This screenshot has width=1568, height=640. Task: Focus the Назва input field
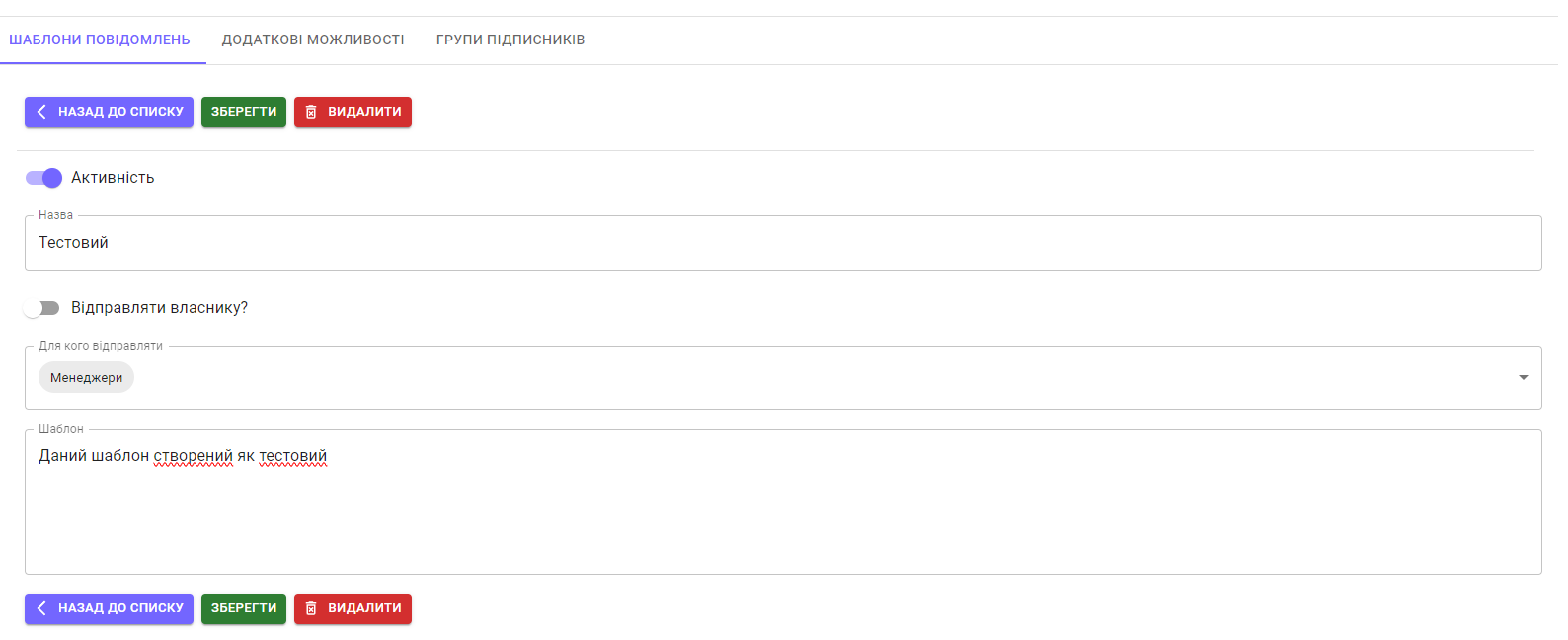[780, 243]
